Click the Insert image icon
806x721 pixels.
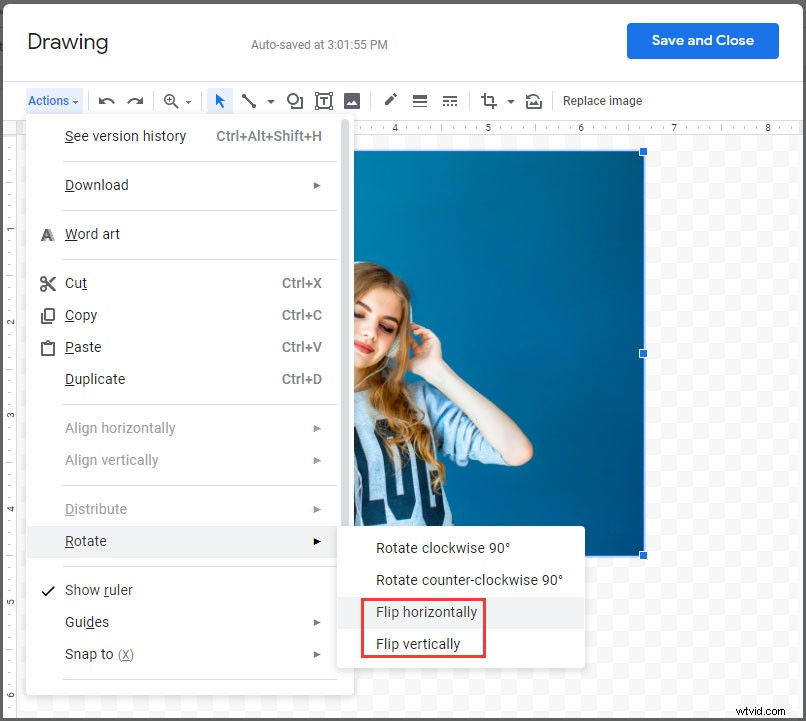(x=352, y=100)
